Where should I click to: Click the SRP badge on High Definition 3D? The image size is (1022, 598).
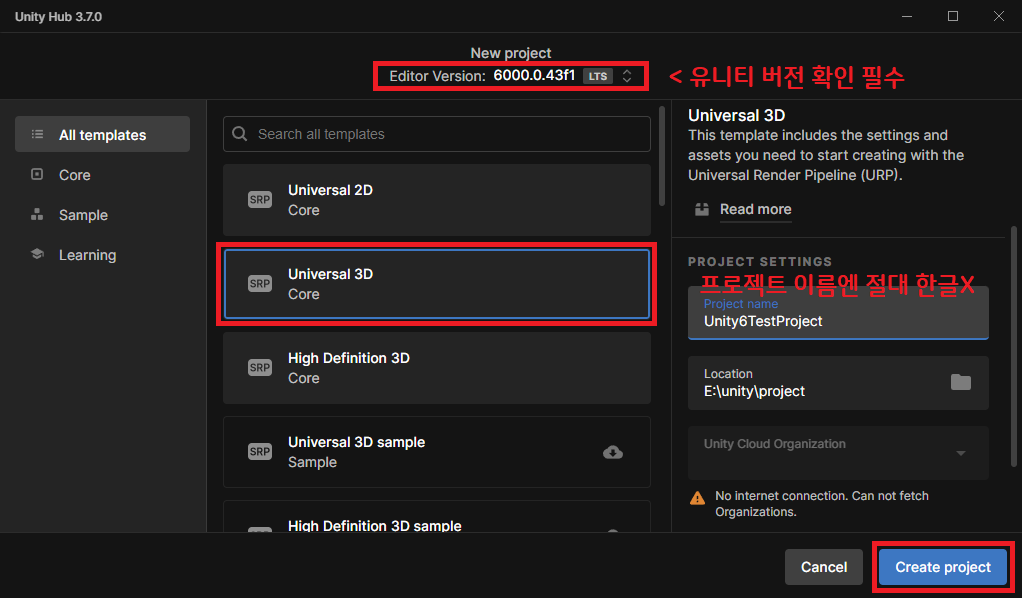coord(259,368)
